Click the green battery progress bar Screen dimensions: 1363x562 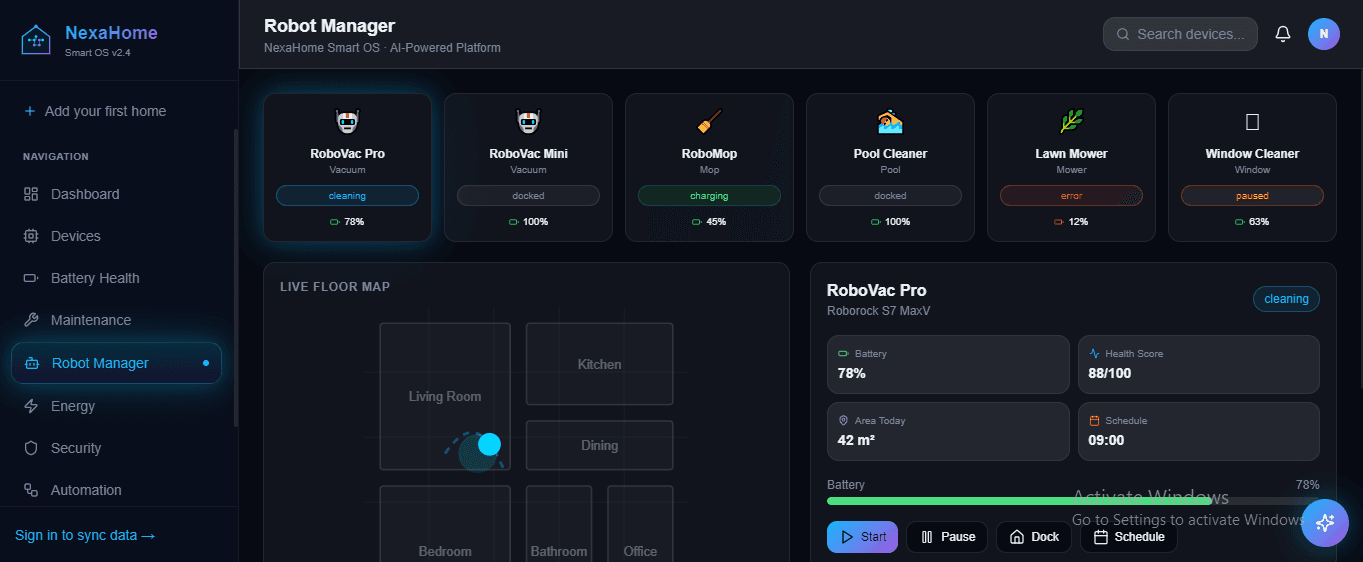point(1018,501)
